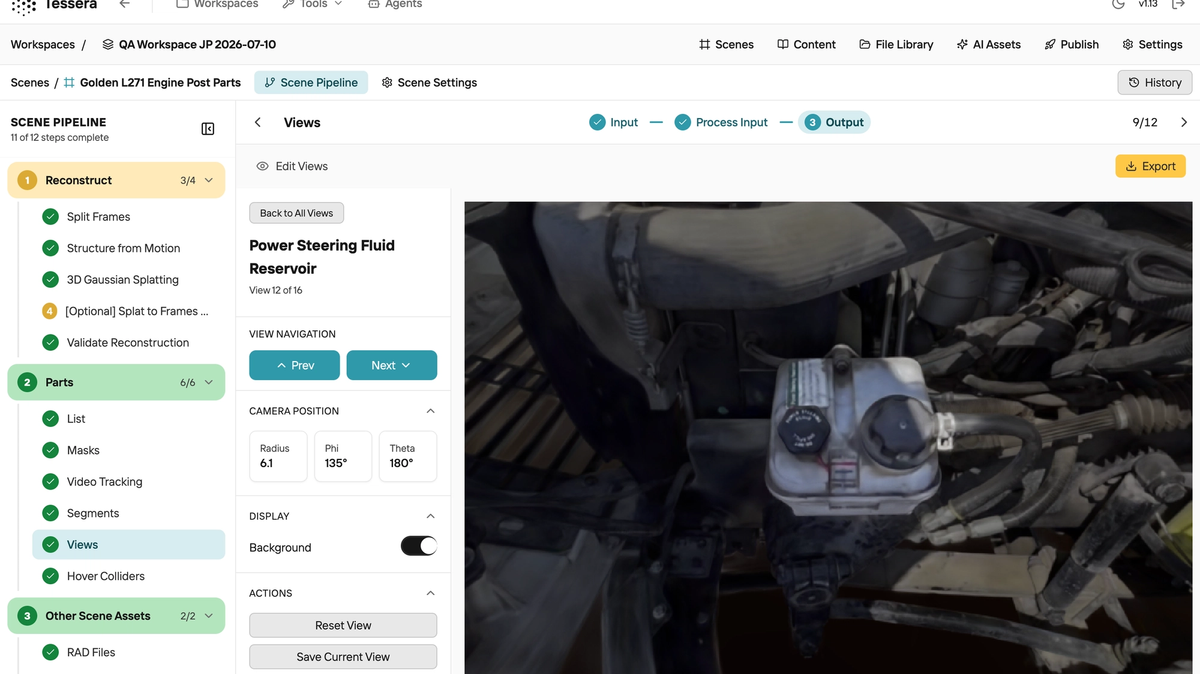
Task: Open the History button
Action: click(1155, 82)
